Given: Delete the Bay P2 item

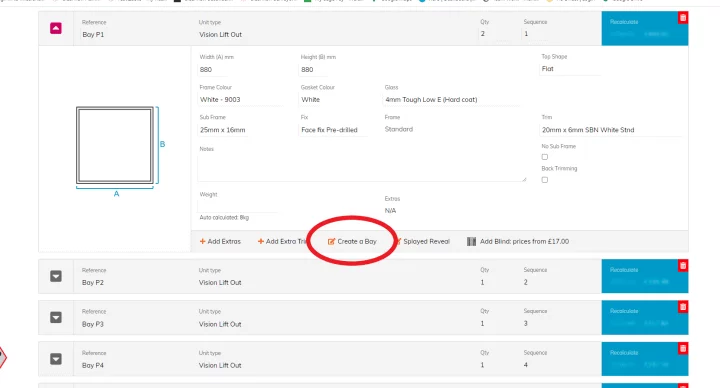Looking at the screenshot, I should [683, 265].
